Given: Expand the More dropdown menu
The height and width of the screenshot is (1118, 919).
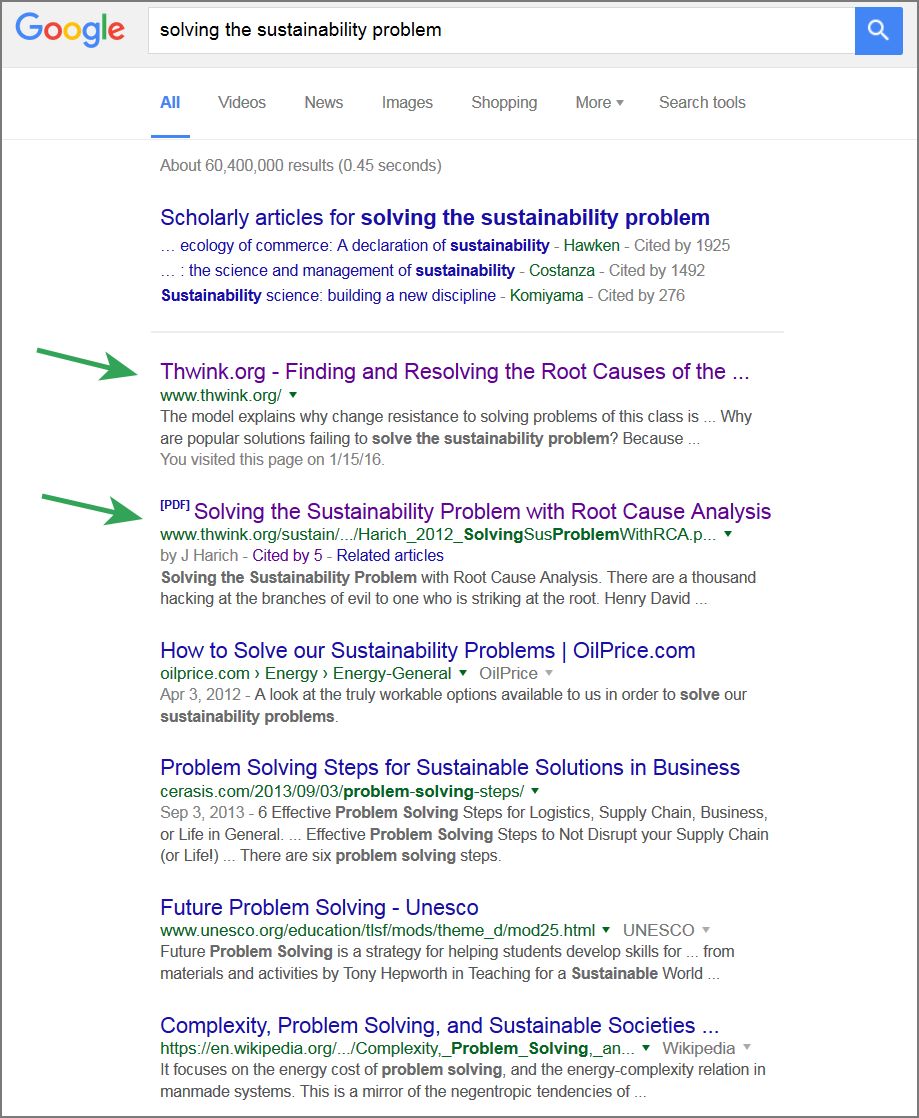Looking at the screenshot, I should pyautogui.click(x=599, y=102).
